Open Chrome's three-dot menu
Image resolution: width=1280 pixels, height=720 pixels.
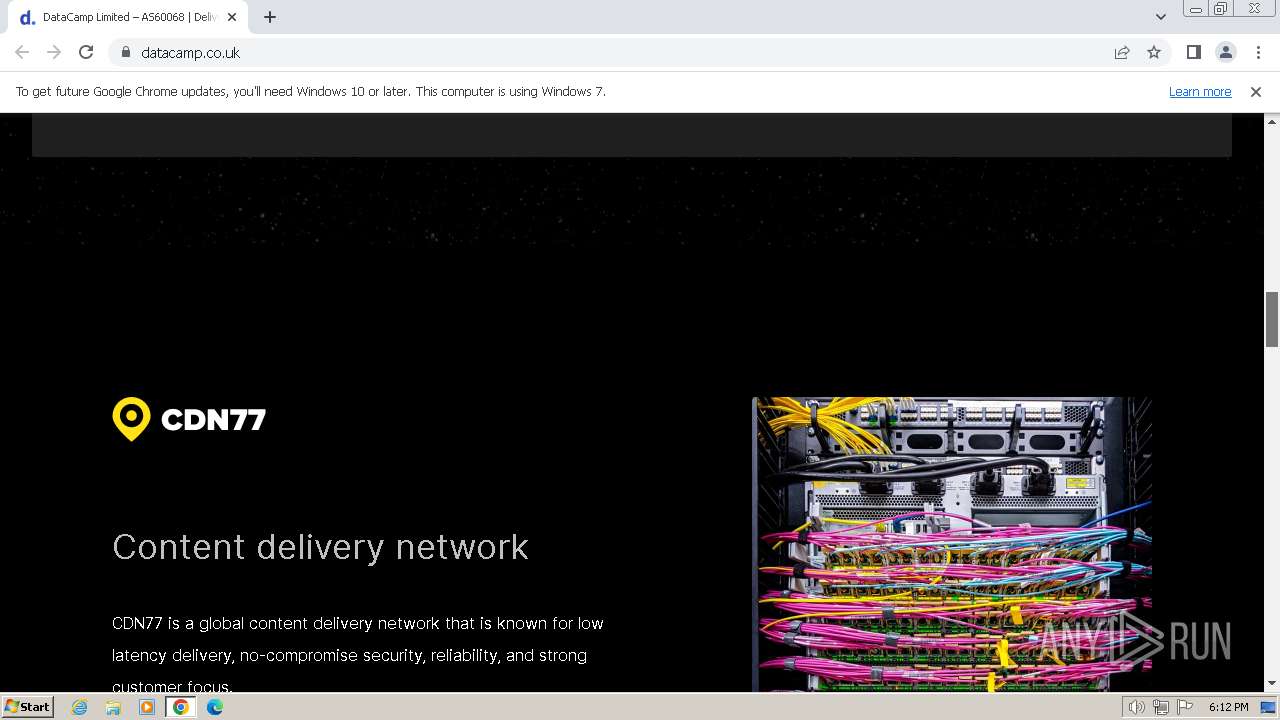point(1258,52)
